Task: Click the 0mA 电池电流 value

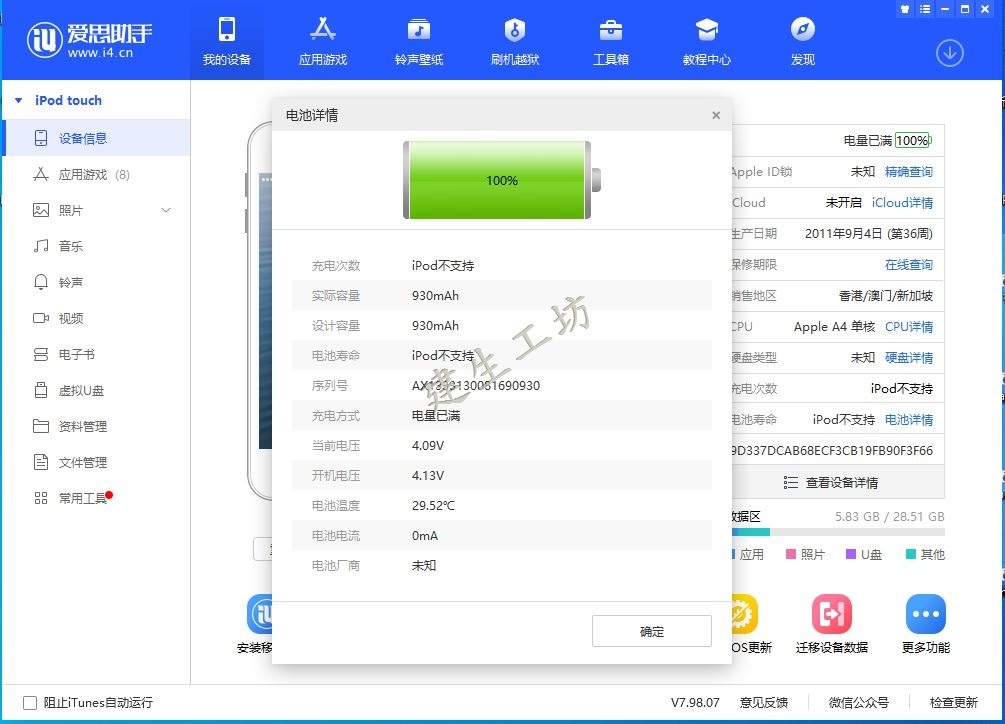Action: coord(425,536)
